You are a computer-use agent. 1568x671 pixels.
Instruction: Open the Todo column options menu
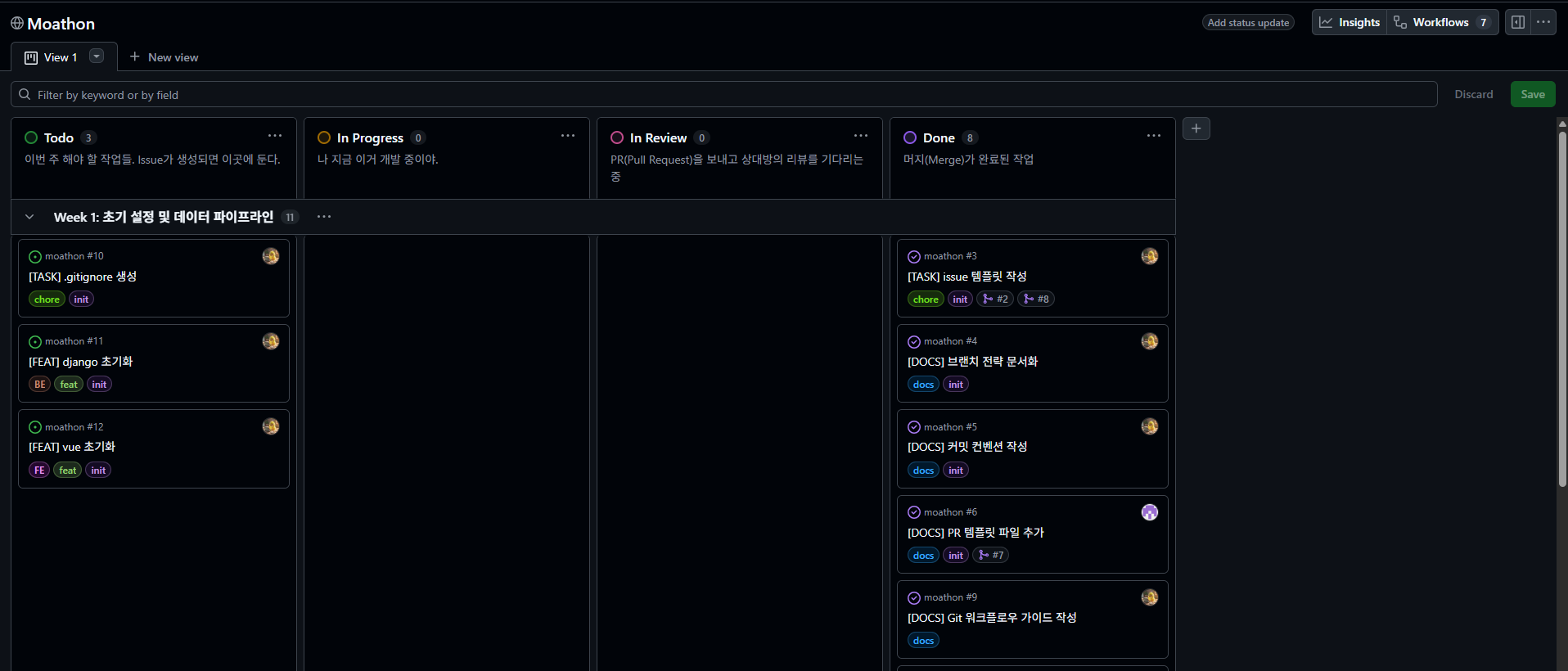point(275,136)
